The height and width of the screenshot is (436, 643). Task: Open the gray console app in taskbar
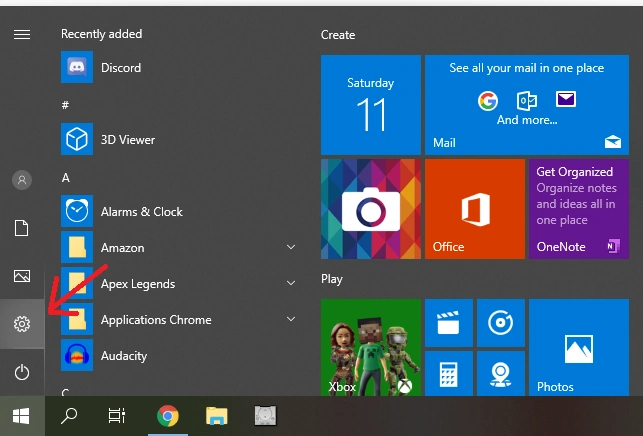(x=265, y=416)
